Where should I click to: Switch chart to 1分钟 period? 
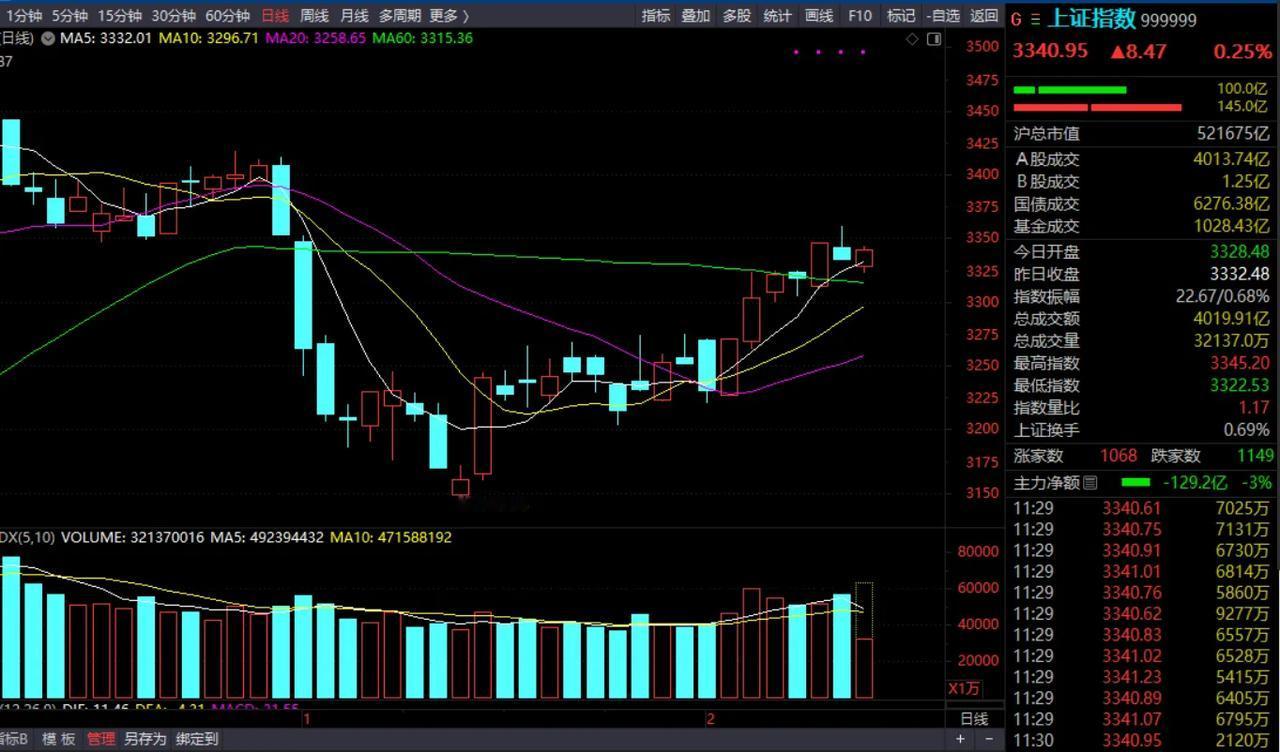[x=24, y=16]
